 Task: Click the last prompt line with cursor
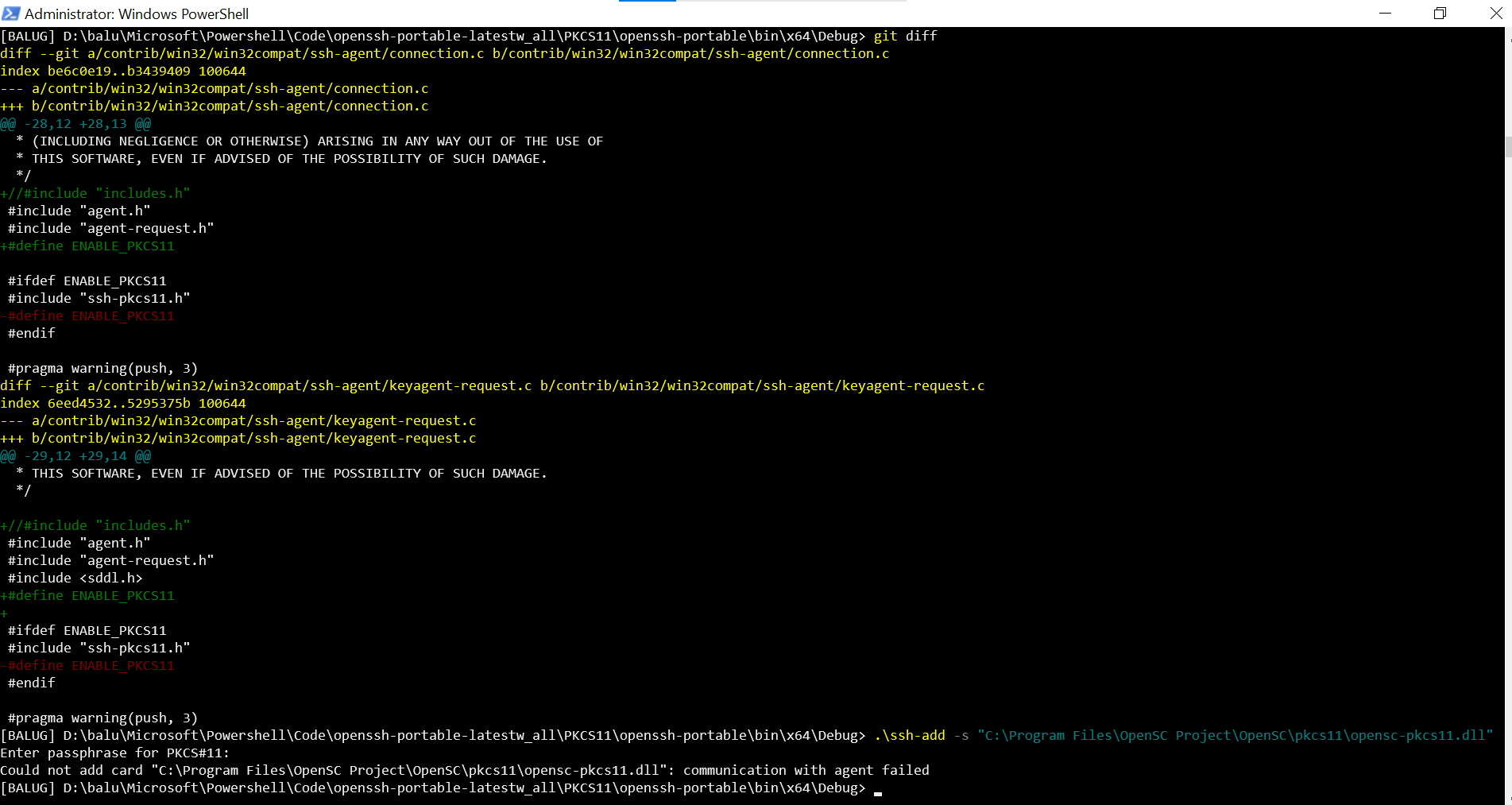[x=441, y=788]
